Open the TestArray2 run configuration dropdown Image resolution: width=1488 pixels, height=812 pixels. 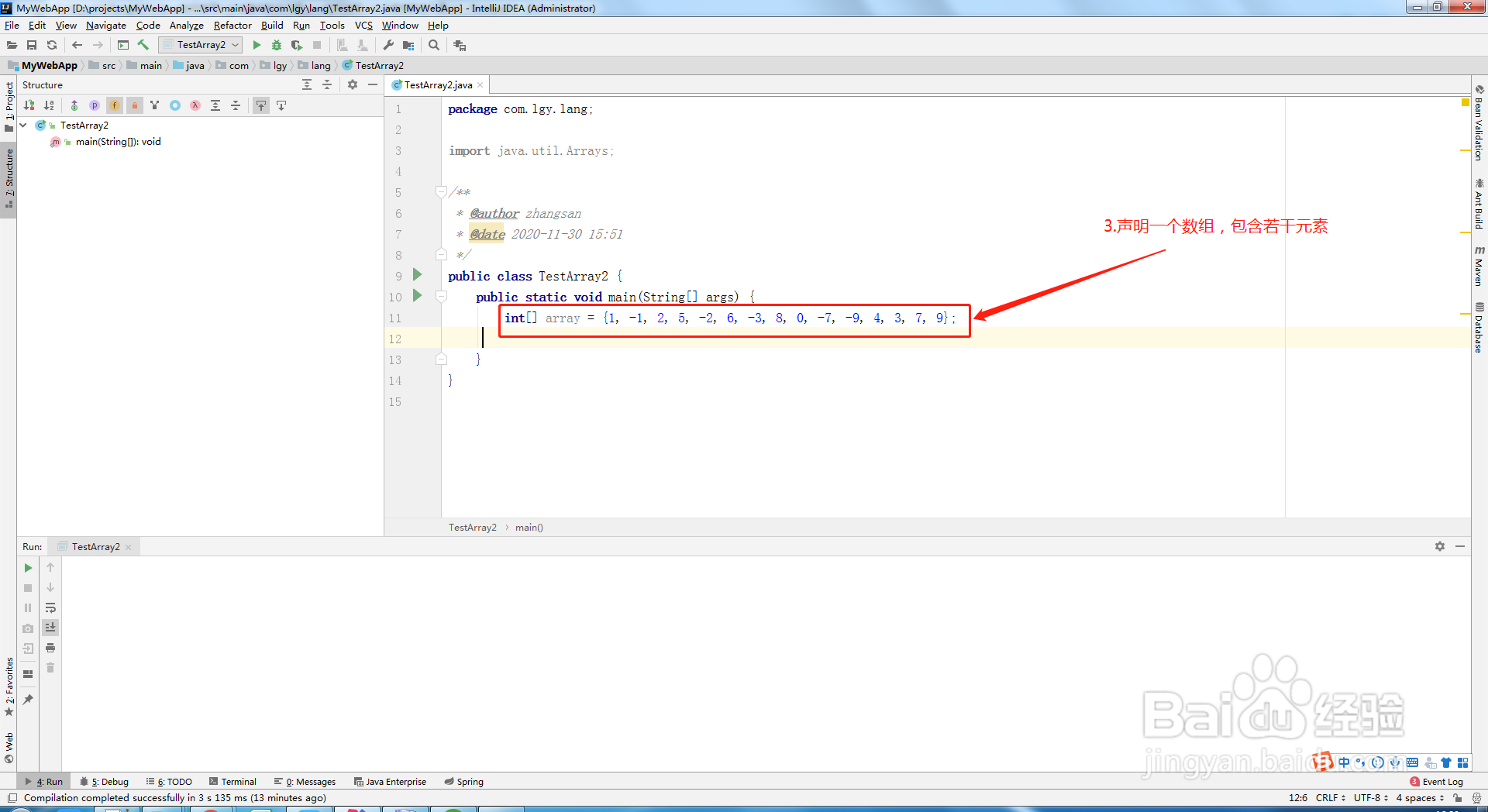click(x=201, y=45)
